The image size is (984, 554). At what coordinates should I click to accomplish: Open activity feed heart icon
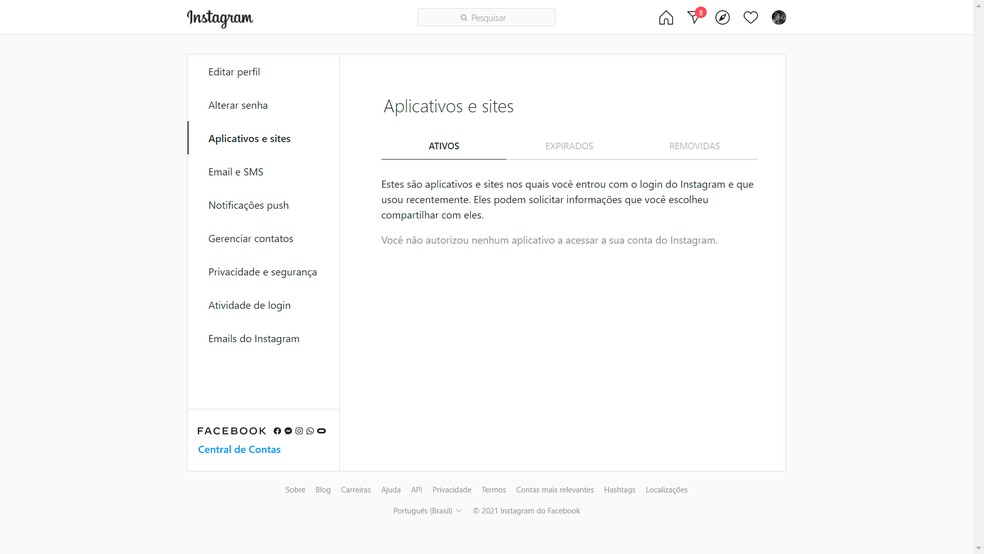(751, 18)
